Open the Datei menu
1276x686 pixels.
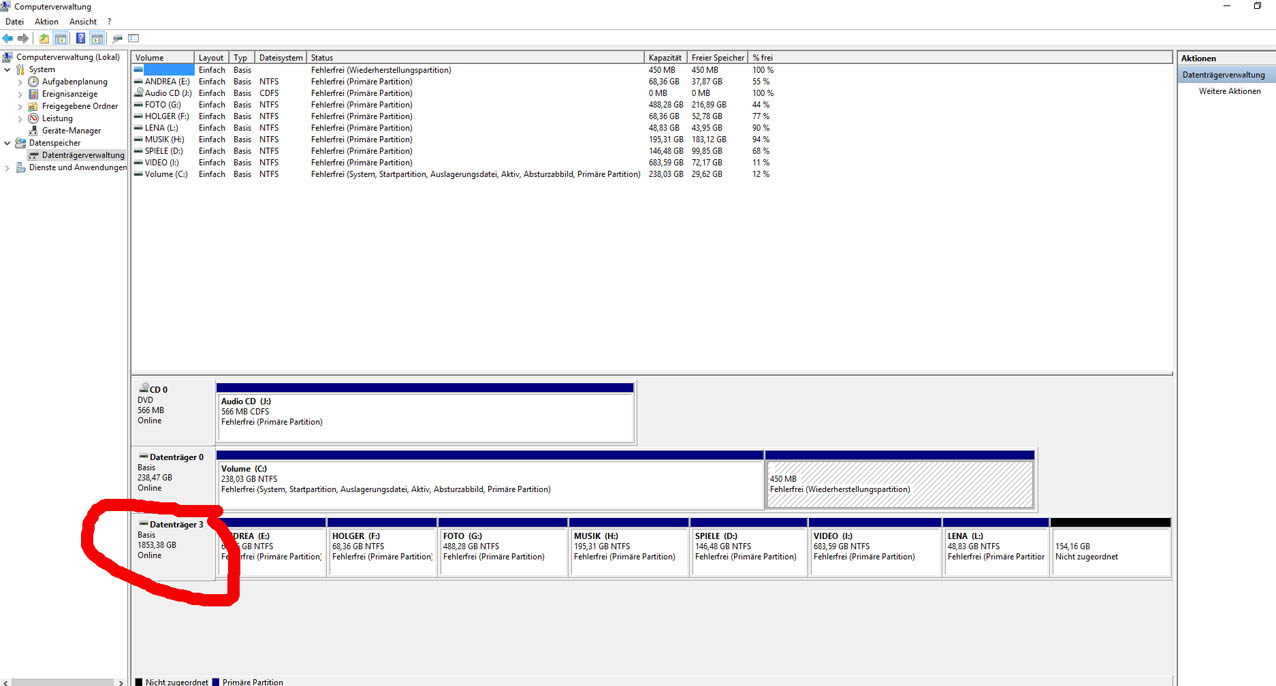tap(14, 21)
